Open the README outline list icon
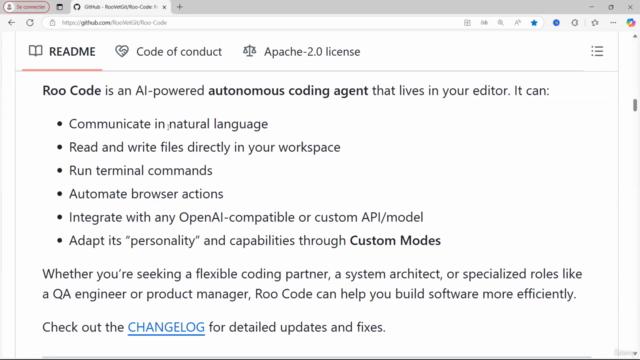640x360 pixels. point(597,51)
